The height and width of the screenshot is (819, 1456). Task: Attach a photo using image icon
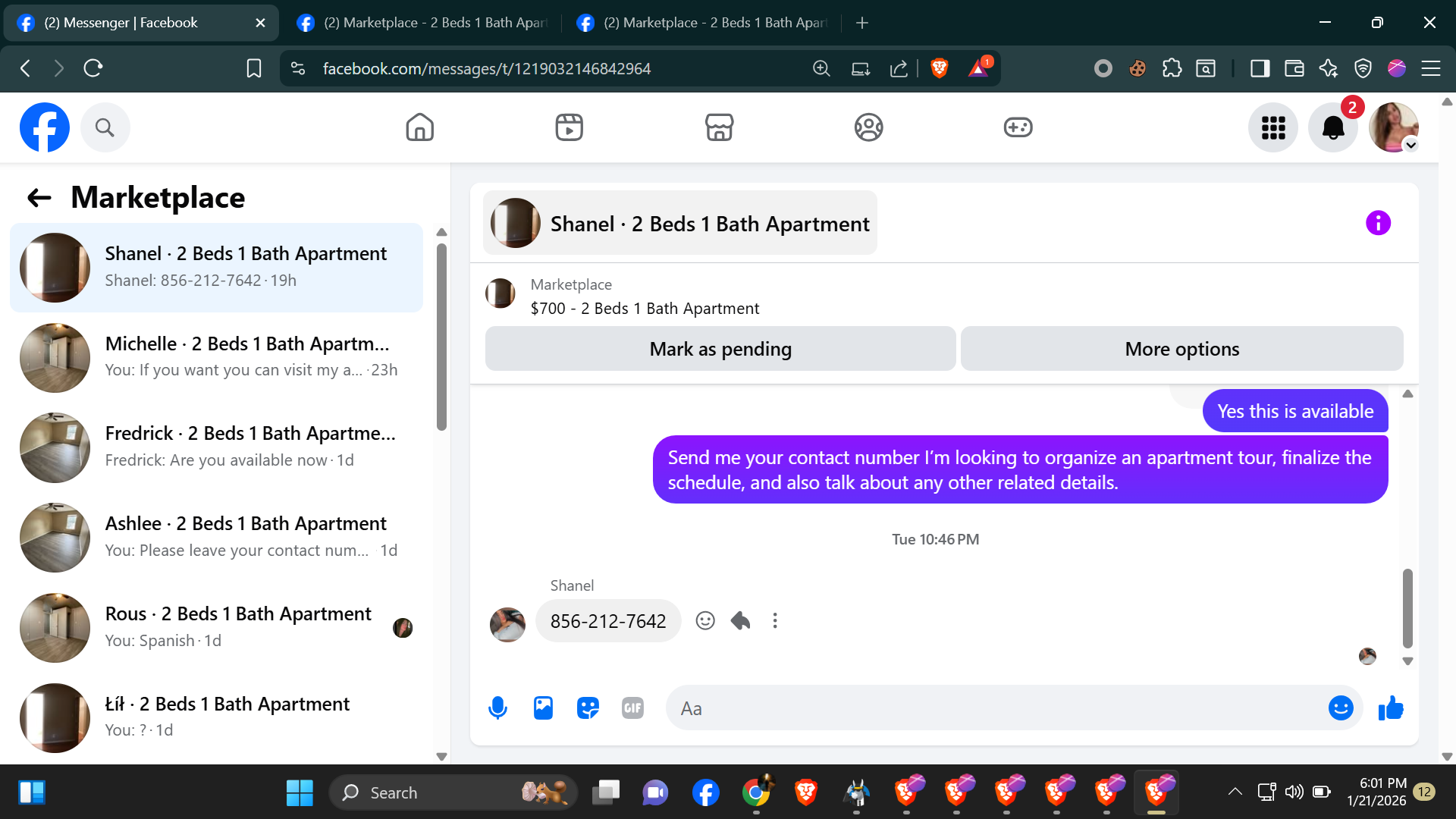click(543, 708)
